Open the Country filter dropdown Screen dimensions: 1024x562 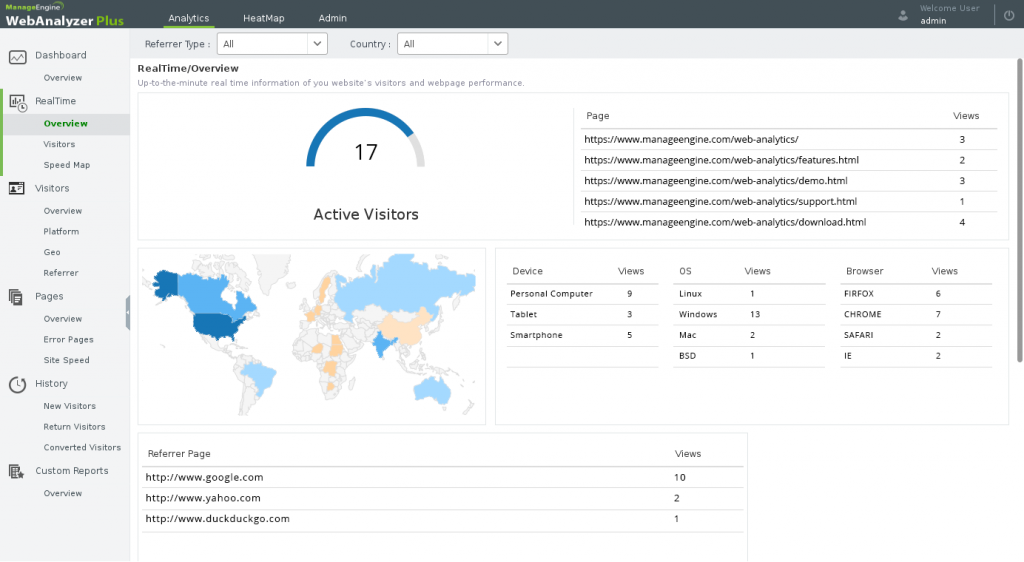[452, 44]
